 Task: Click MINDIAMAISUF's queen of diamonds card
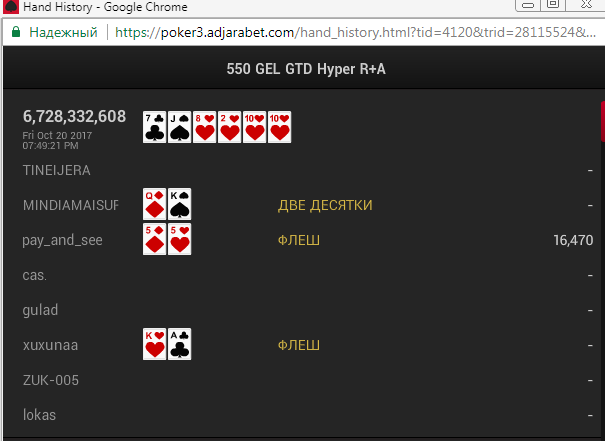pos(154,204)
